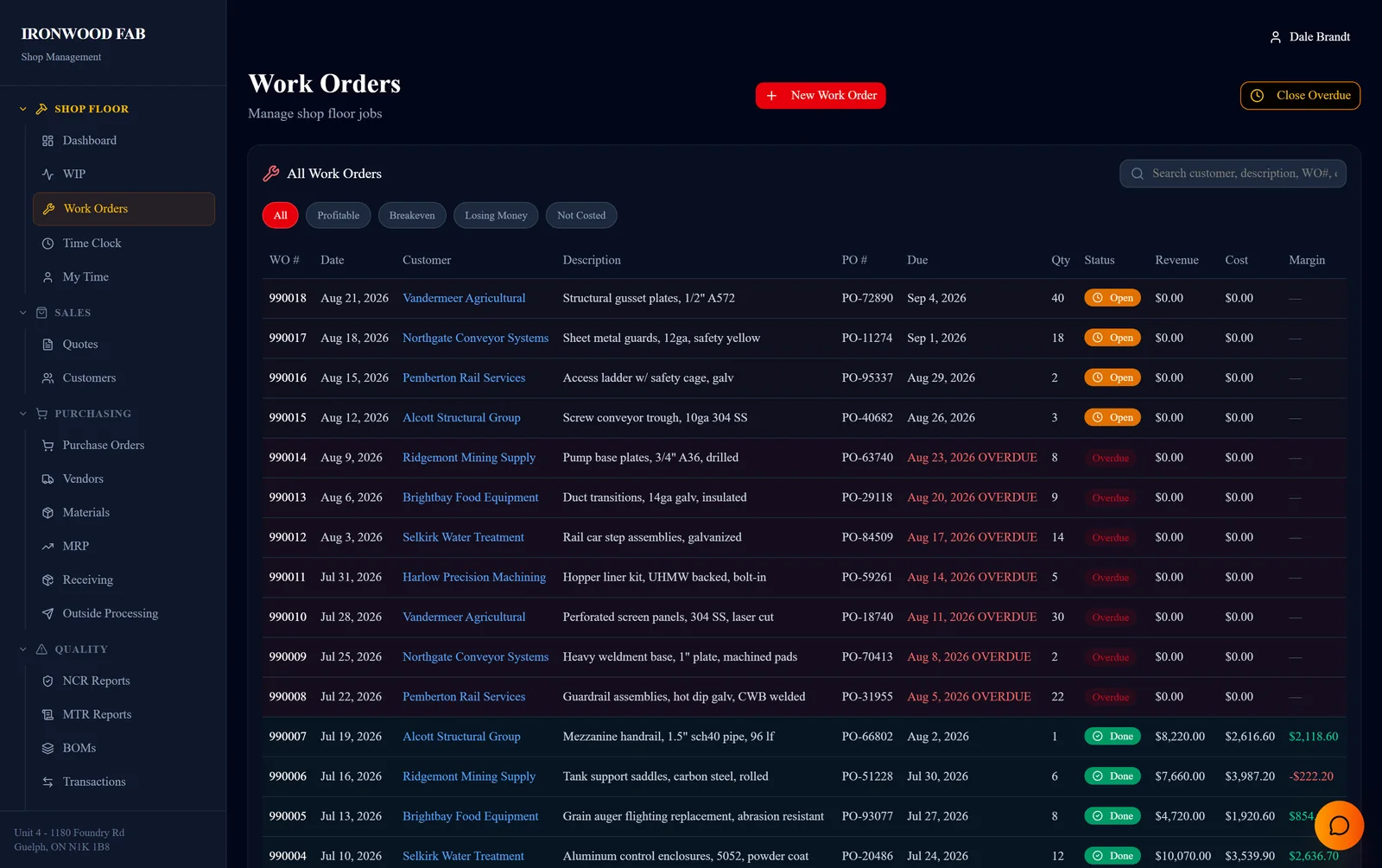Click the BOMs layers icon
The image size is (1382, 868).
tap(48, 749)
